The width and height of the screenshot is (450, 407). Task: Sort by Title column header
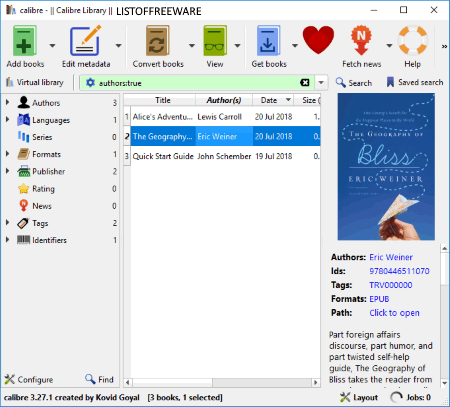[x=162, y=100]
